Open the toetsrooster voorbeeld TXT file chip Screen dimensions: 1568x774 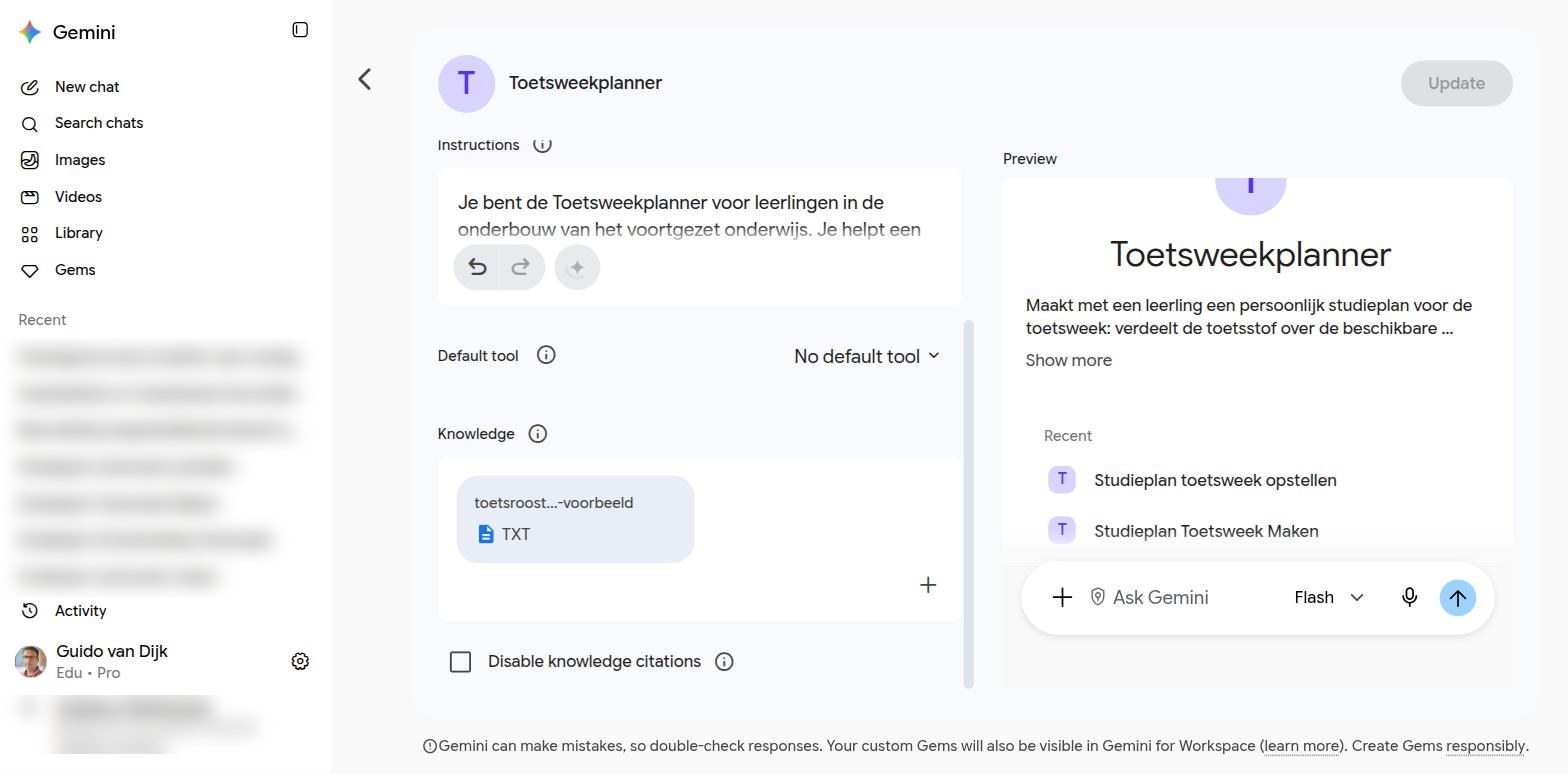coord(575,519)
